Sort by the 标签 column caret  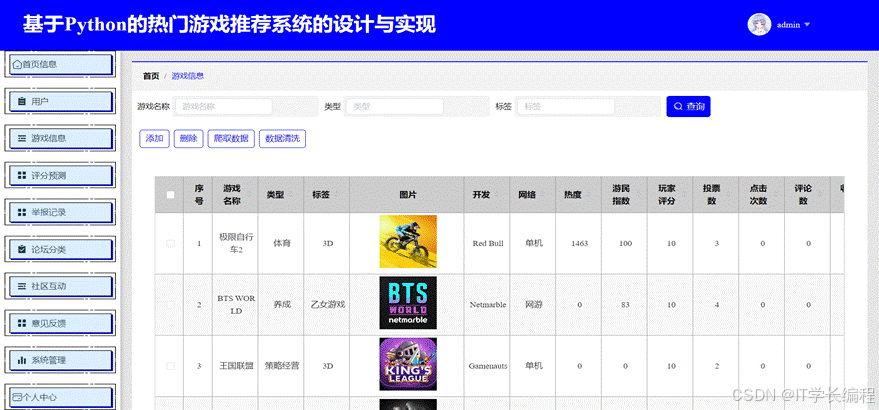click(336, 195)
